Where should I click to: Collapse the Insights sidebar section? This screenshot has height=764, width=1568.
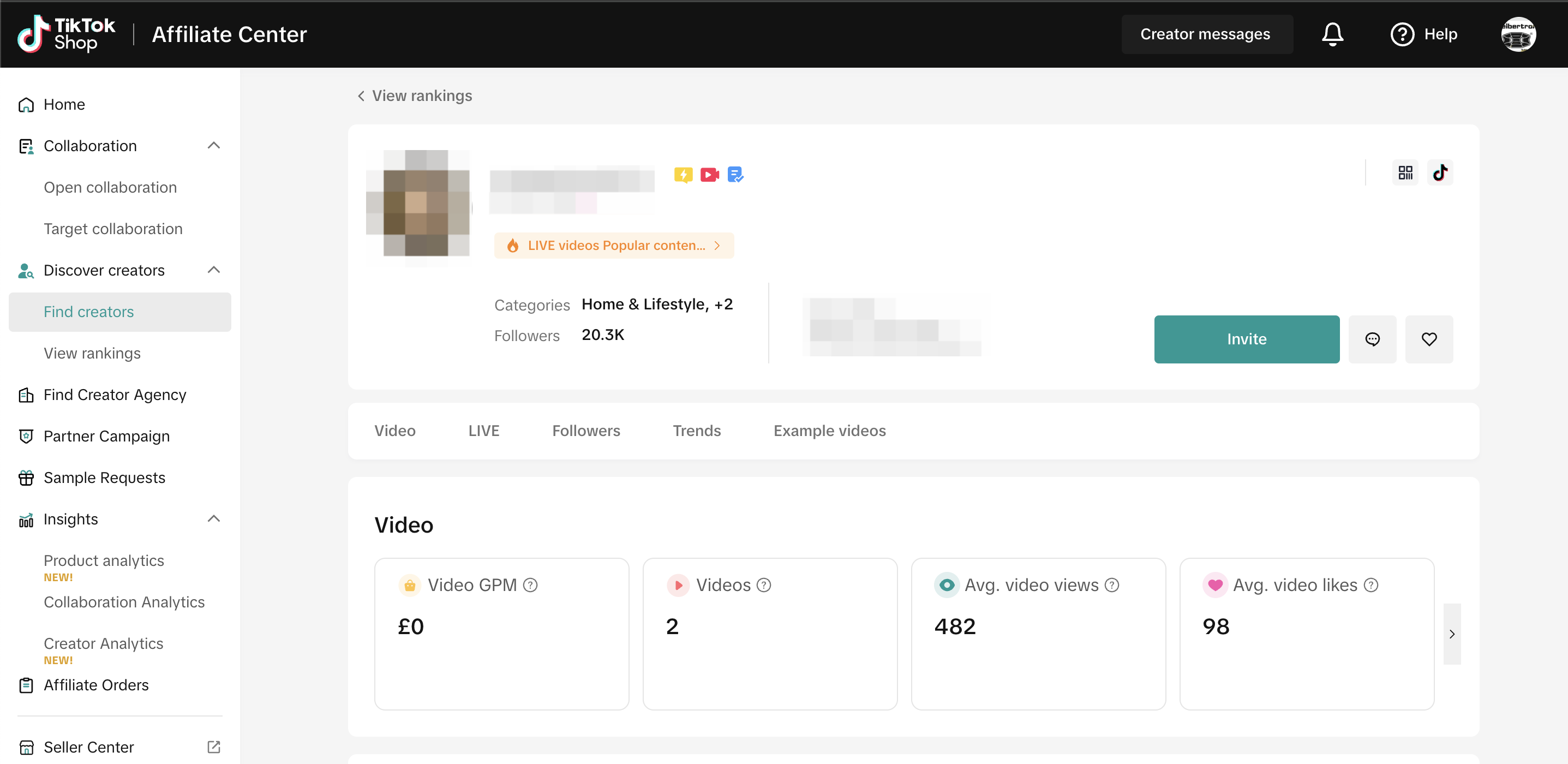(x=214, y=518)
